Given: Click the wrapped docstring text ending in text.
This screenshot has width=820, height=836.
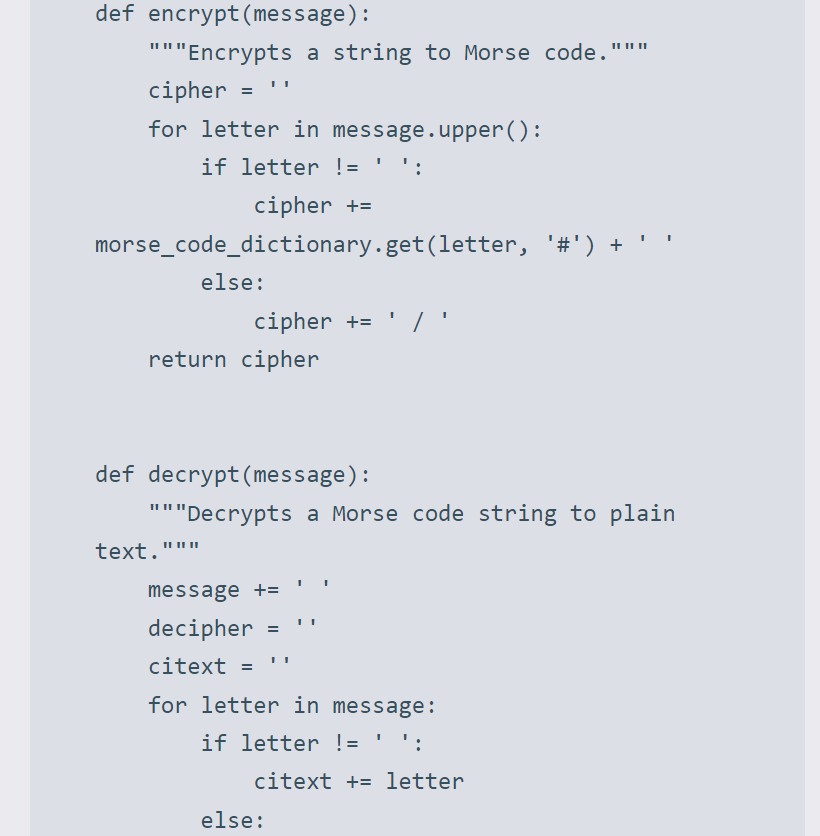Looking at the screenshot, I should [x=147, y=551].
